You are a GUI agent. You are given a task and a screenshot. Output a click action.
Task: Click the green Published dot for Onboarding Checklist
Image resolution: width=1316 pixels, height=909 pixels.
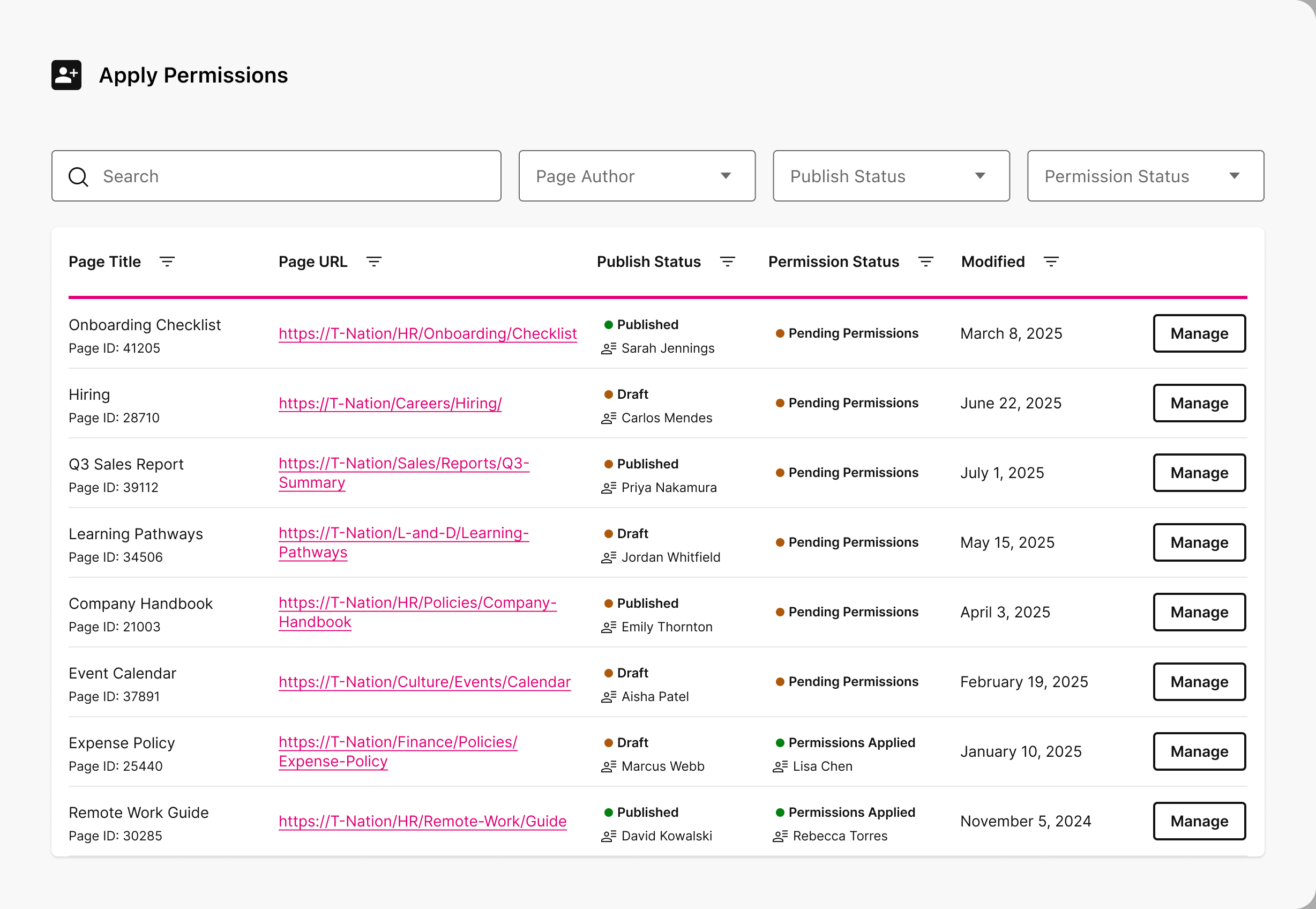(x=608, y=325)
